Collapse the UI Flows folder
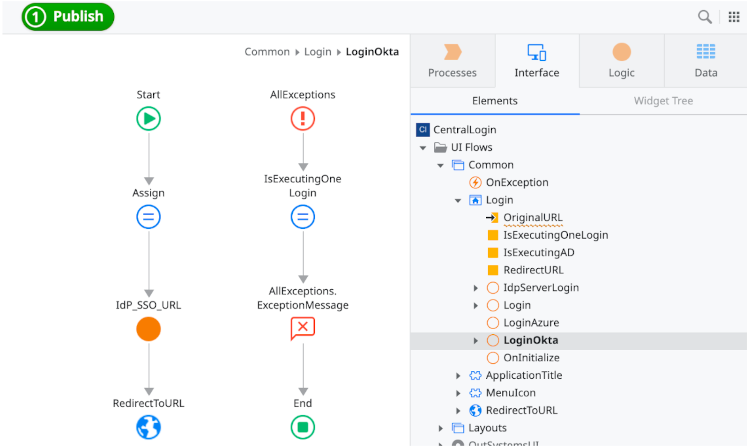 tap(423, 148)
